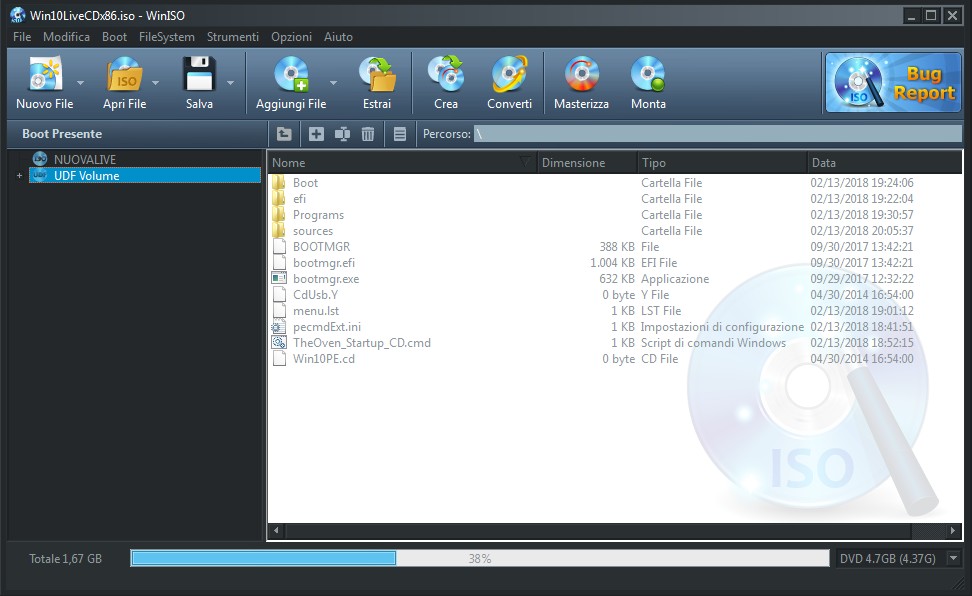Click the Crea disc icon
The height and width of the screenshot is (596, 972).
446,74
